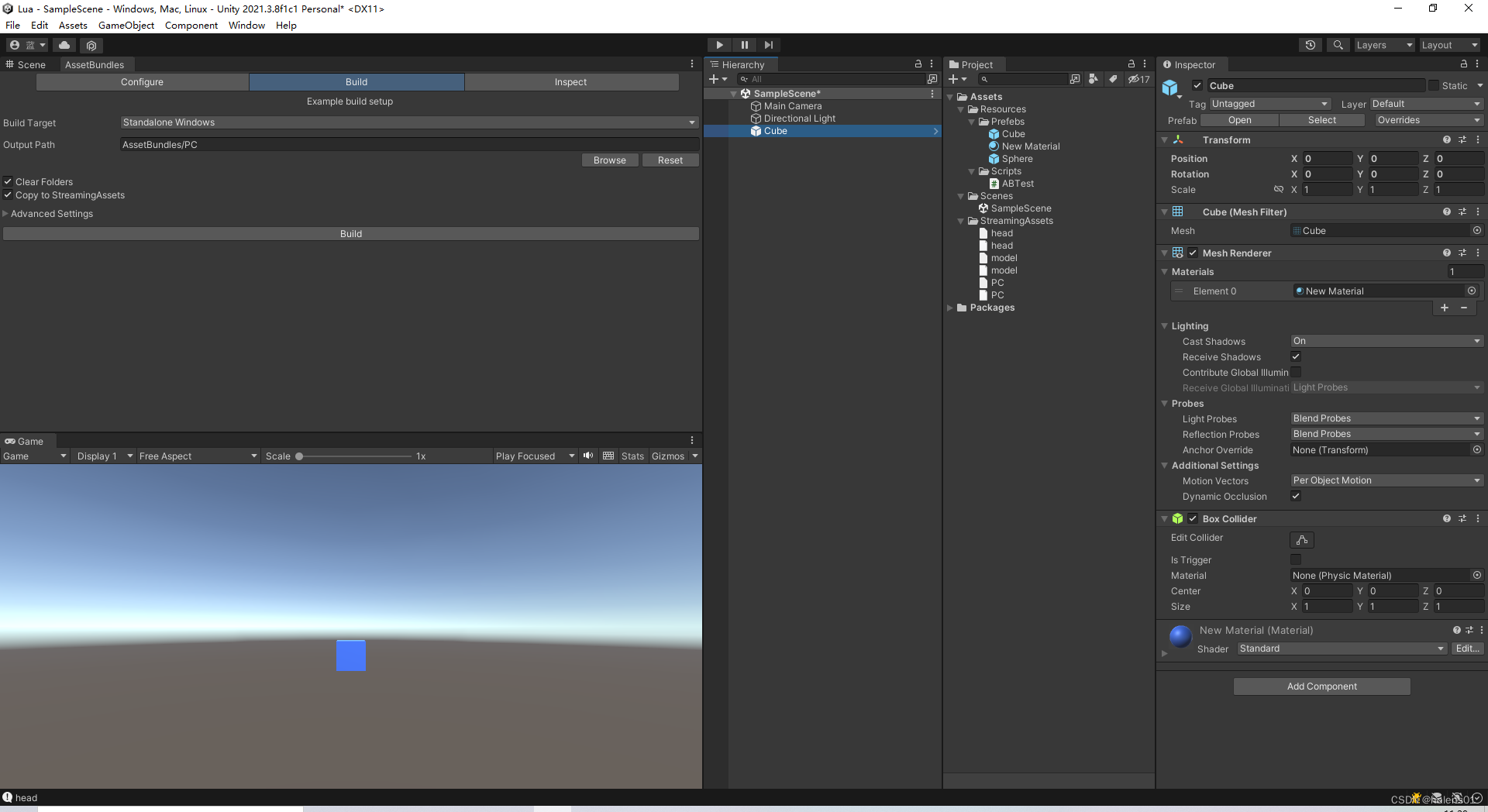Click the Browse button for Output Path
This screenshot has width=1488, height=812.
point(610,160)
